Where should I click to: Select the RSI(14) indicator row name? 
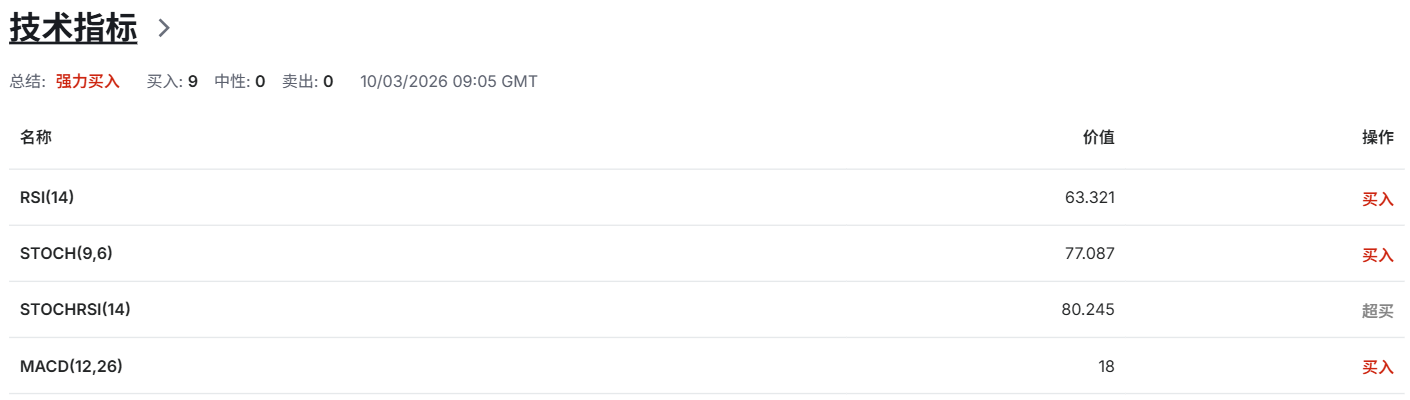(x=47, y=197)
